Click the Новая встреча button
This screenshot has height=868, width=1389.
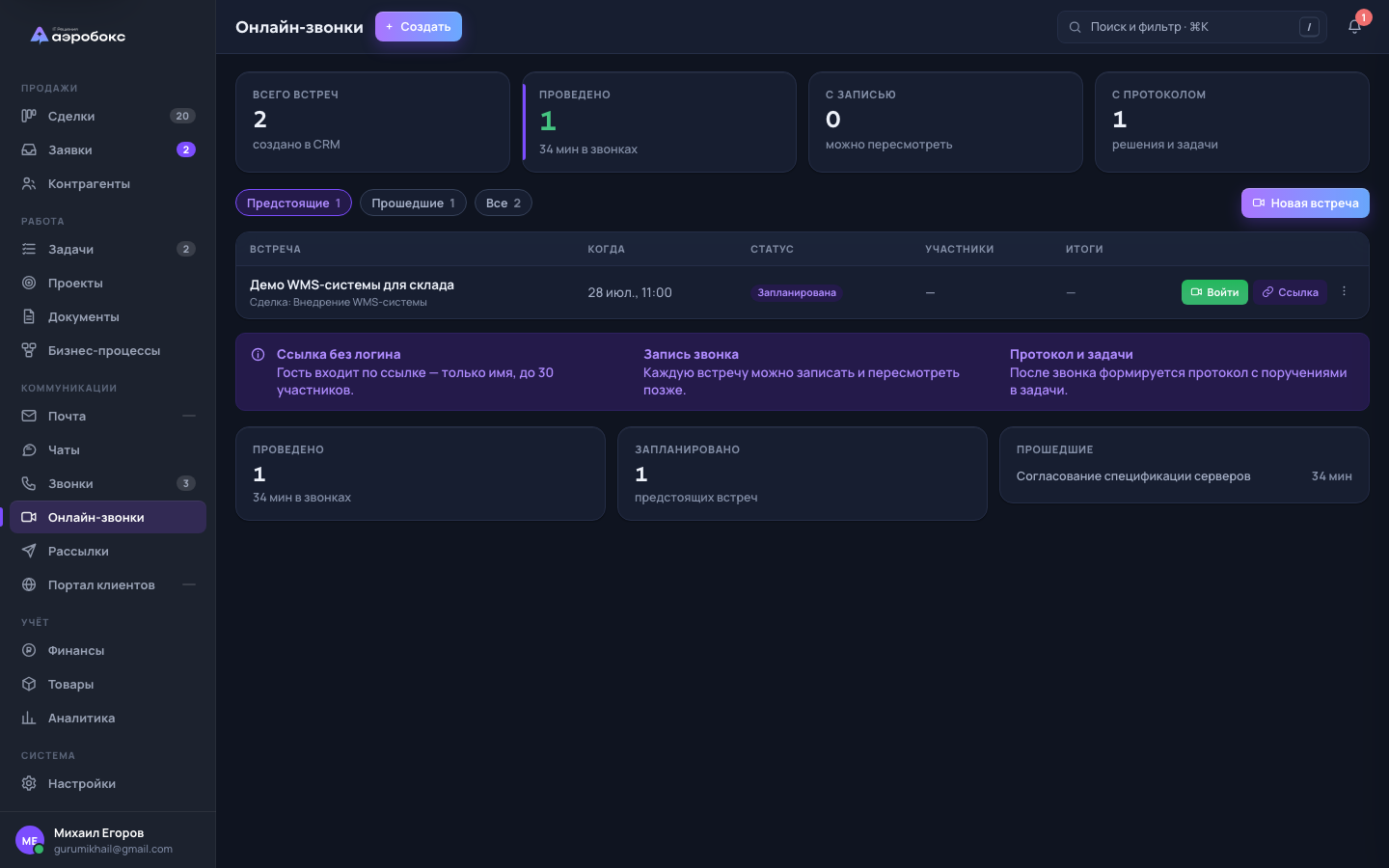[1305, 203]
